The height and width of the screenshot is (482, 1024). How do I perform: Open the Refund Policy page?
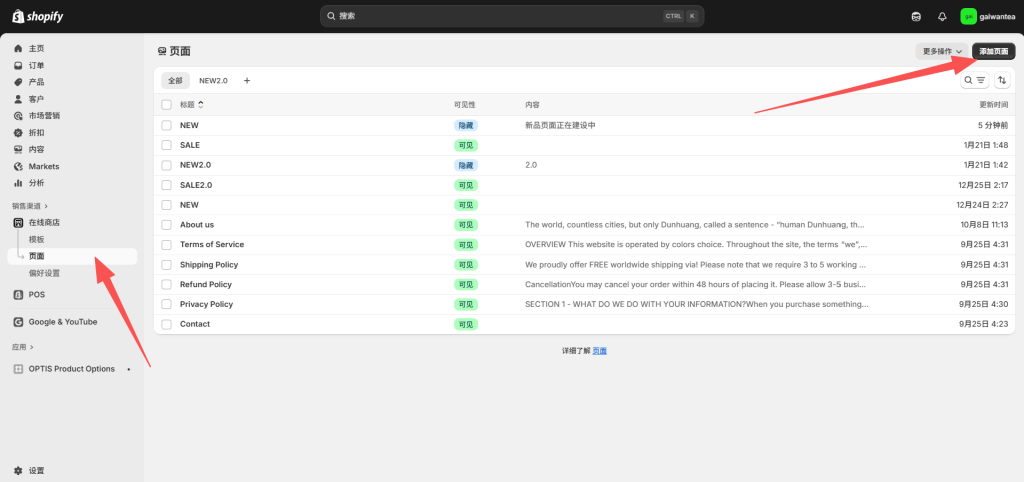pos(206,284)
